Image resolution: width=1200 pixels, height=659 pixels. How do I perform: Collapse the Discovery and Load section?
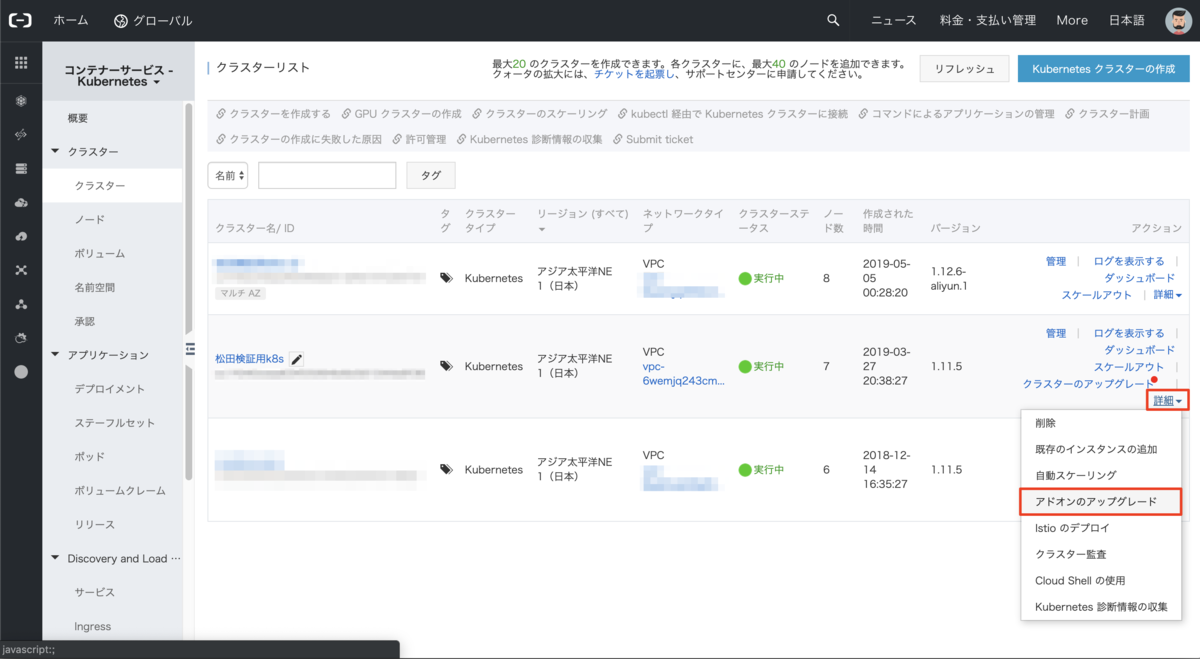coord(55,559)
